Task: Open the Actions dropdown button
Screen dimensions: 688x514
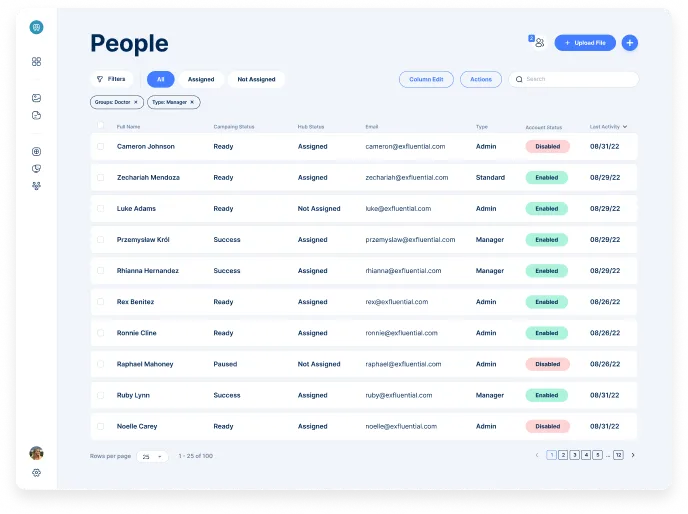Action: click(481, 79)
